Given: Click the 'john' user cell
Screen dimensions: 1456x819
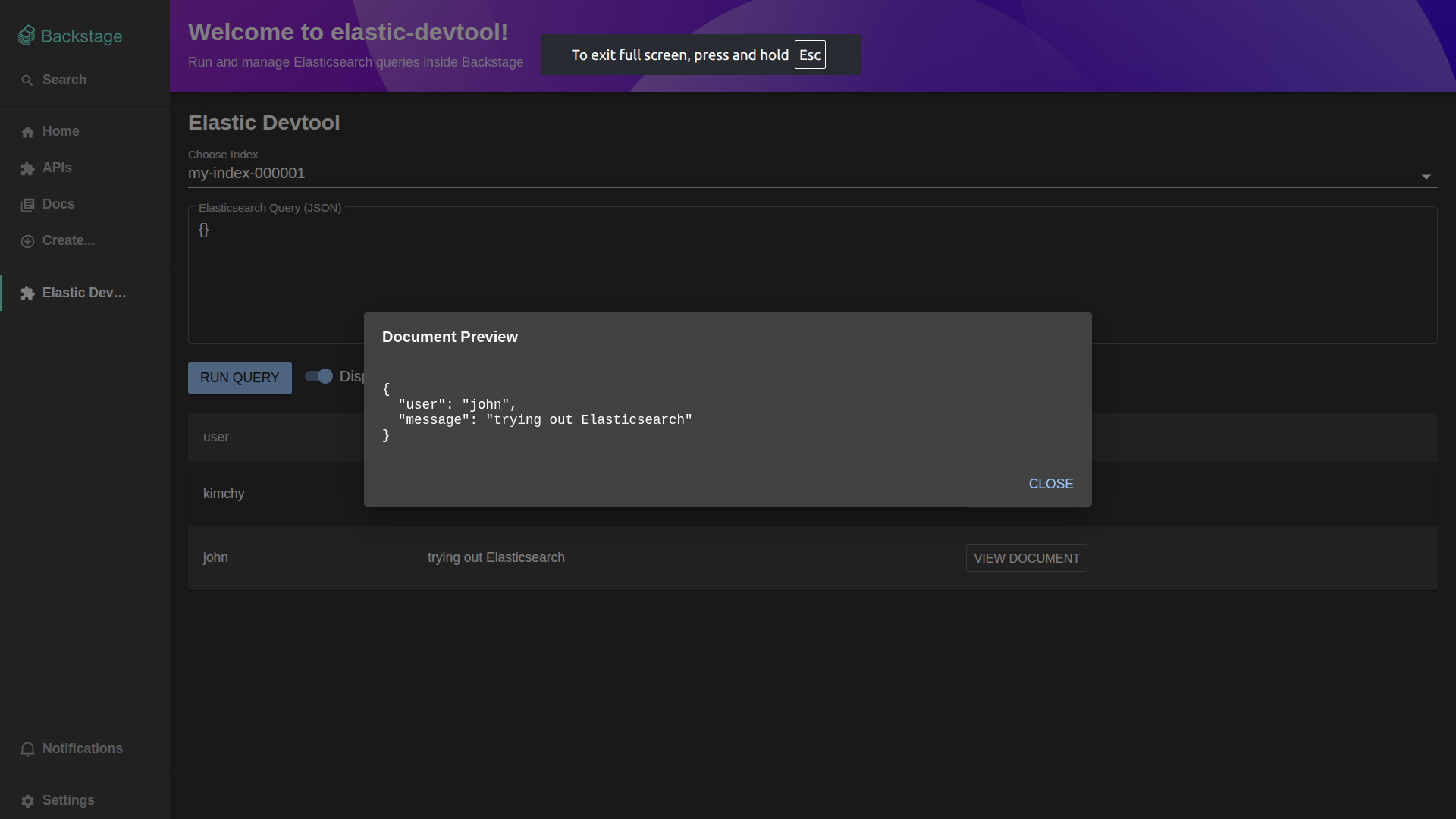Looking at the screenshot, I should pos(215,557).
